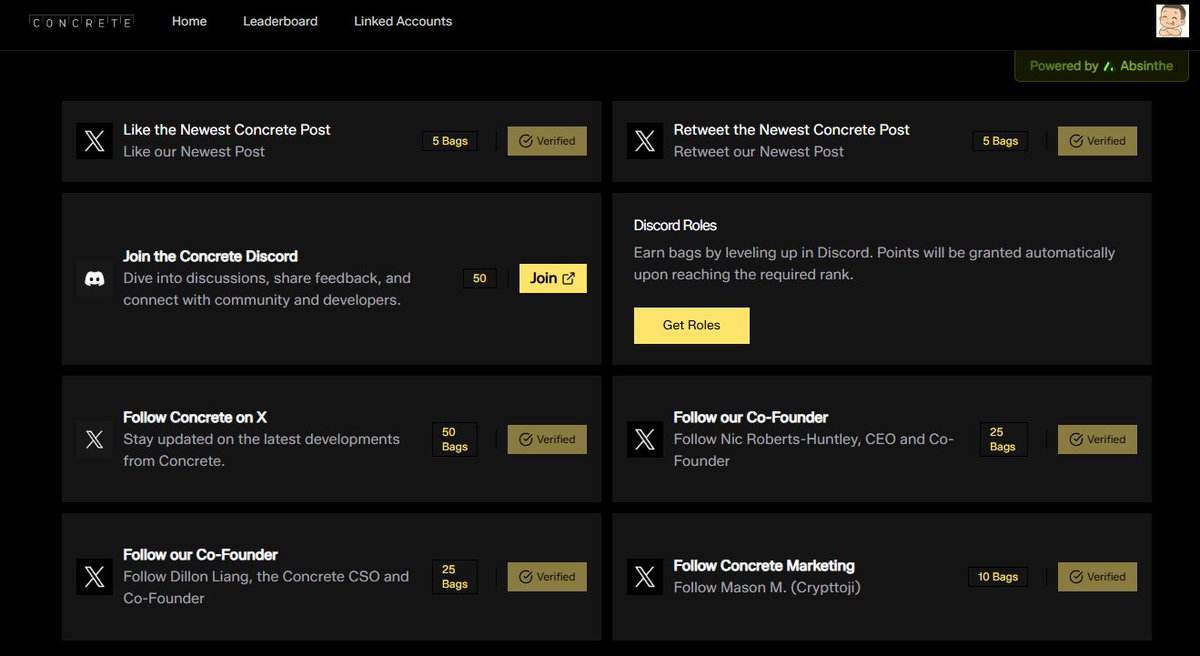Click the Discord Roles heading
Image resolution: width=1200 pixels, height=656 pixels.
(x=675, y=225)
